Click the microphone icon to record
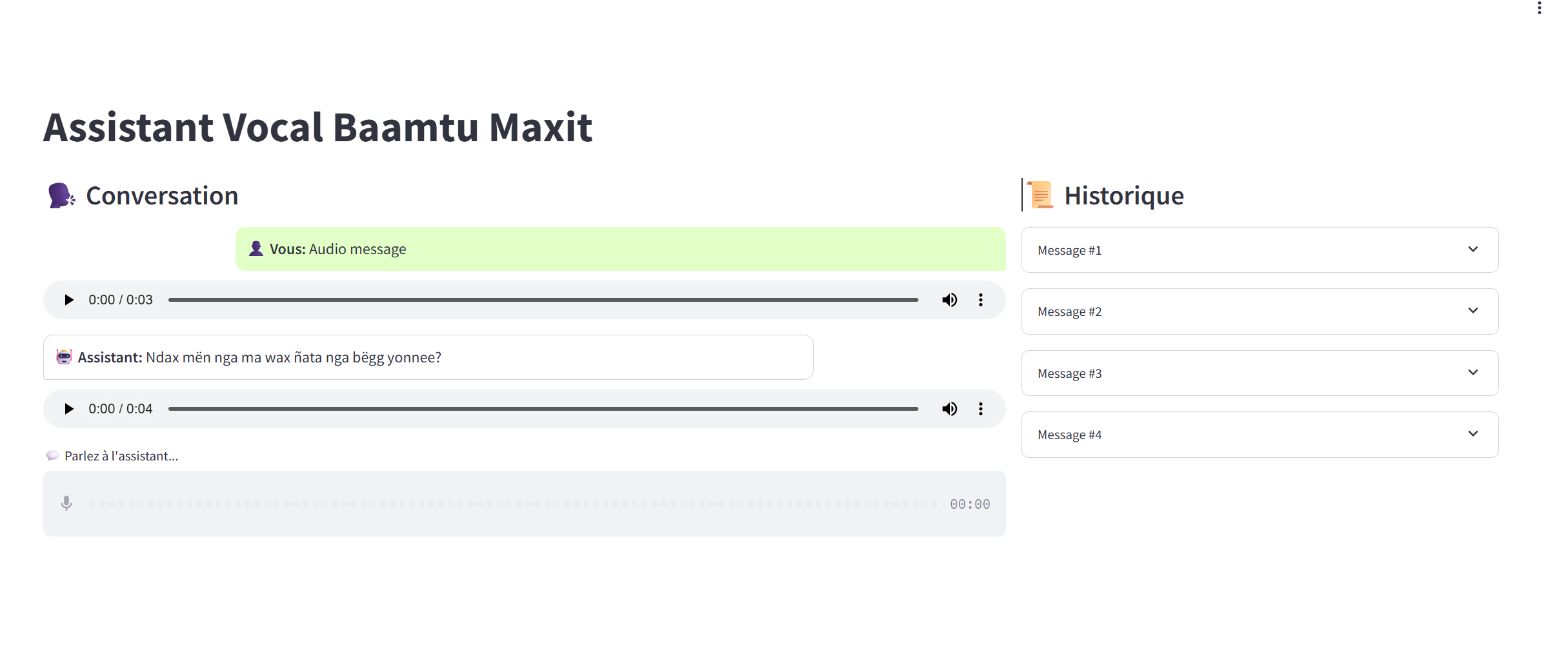 pyautogui.click(x=66, y=503)
